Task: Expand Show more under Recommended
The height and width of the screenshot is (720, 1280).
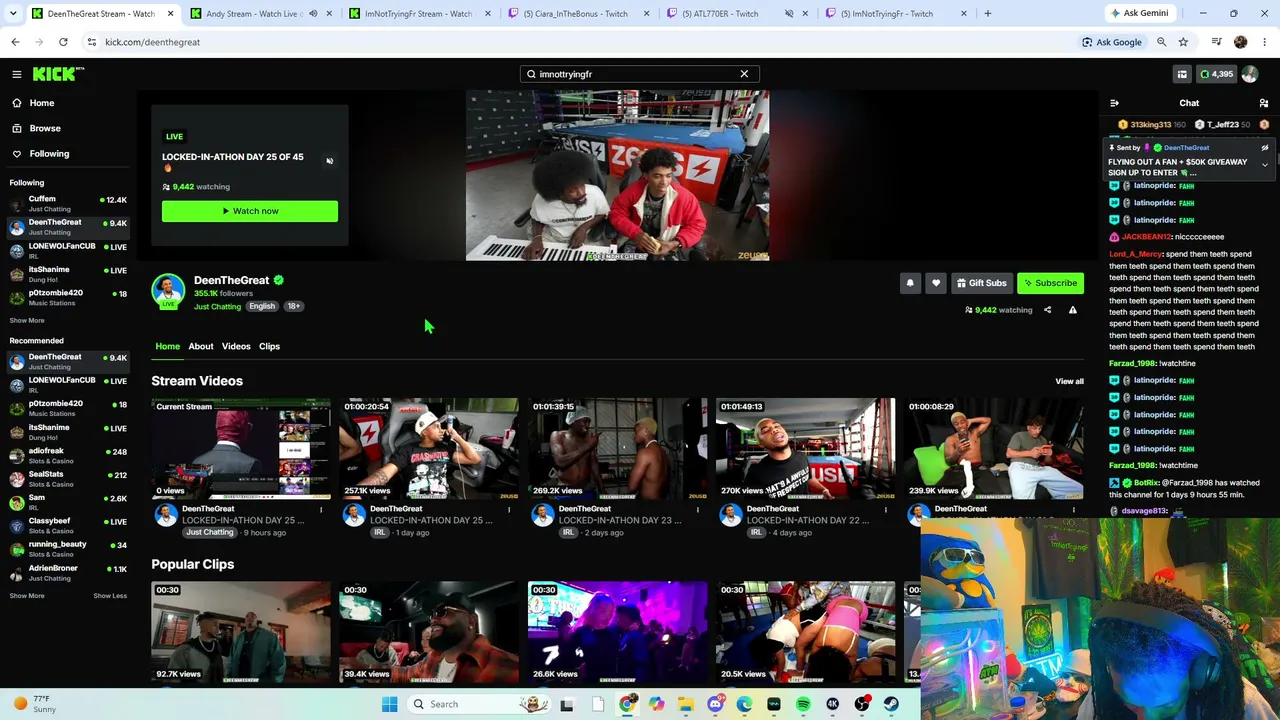Action: [x=27, y=596]
